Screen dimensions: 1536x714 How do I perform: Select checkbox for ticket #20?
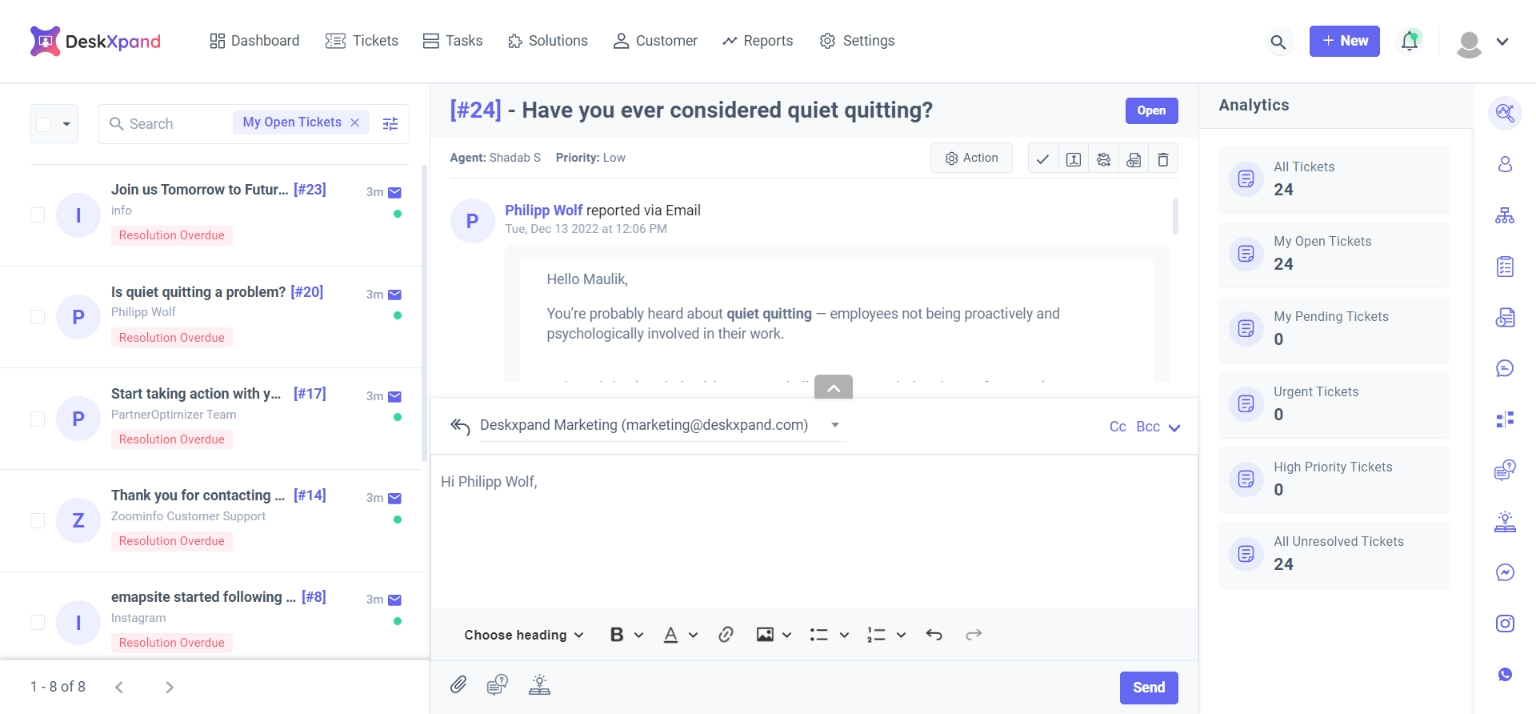[38, 317]
